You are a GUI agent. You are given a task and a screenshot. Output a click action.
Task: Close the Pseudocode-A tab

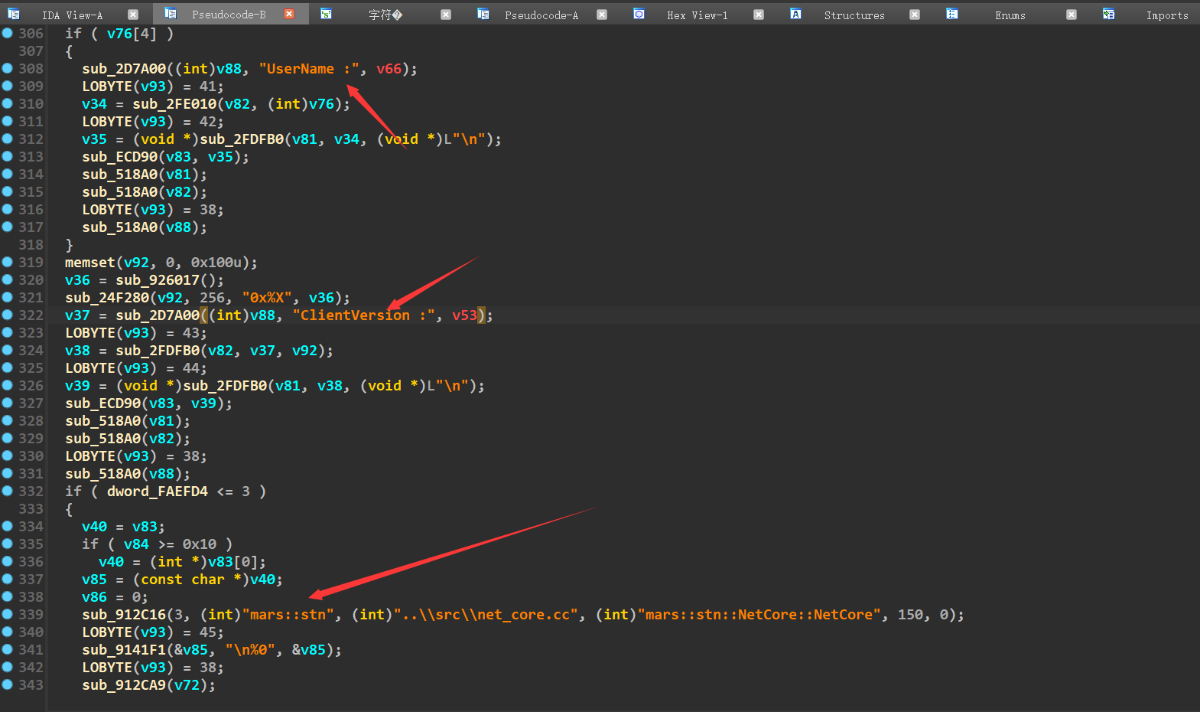(x=602, y=14)
